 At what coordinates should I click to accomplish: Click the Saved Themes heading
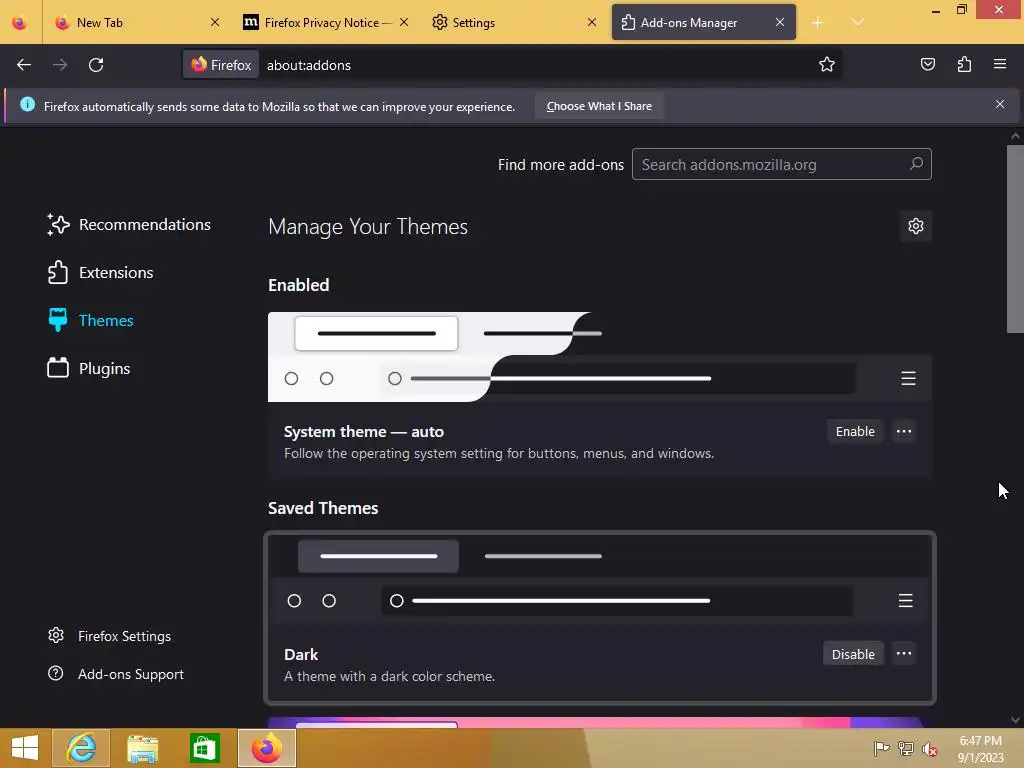[x=323, y=508]
